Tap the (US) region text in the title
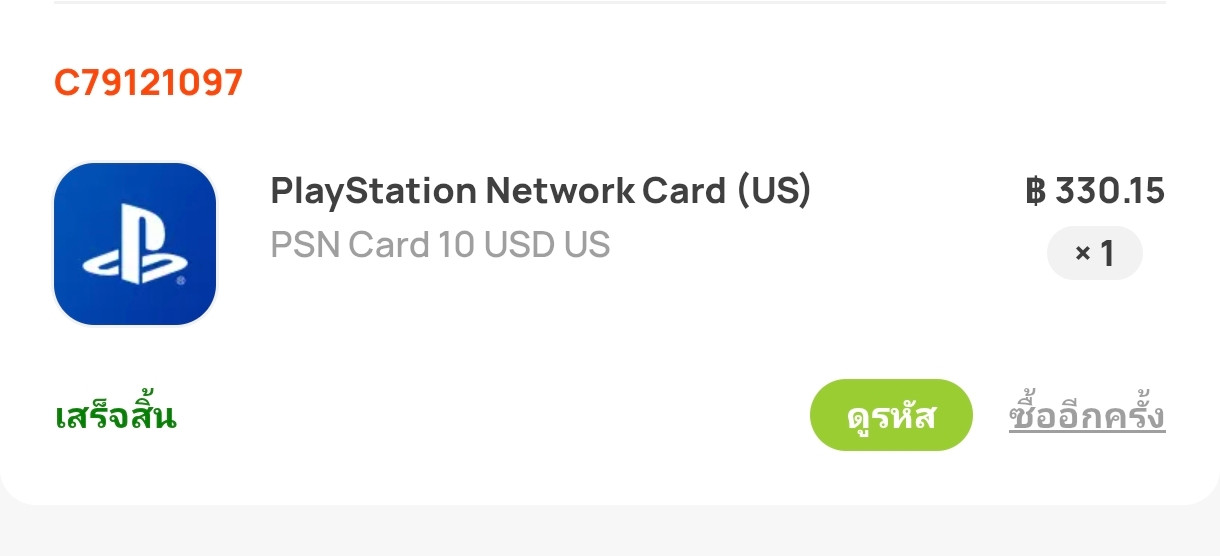 coord(774,190)
